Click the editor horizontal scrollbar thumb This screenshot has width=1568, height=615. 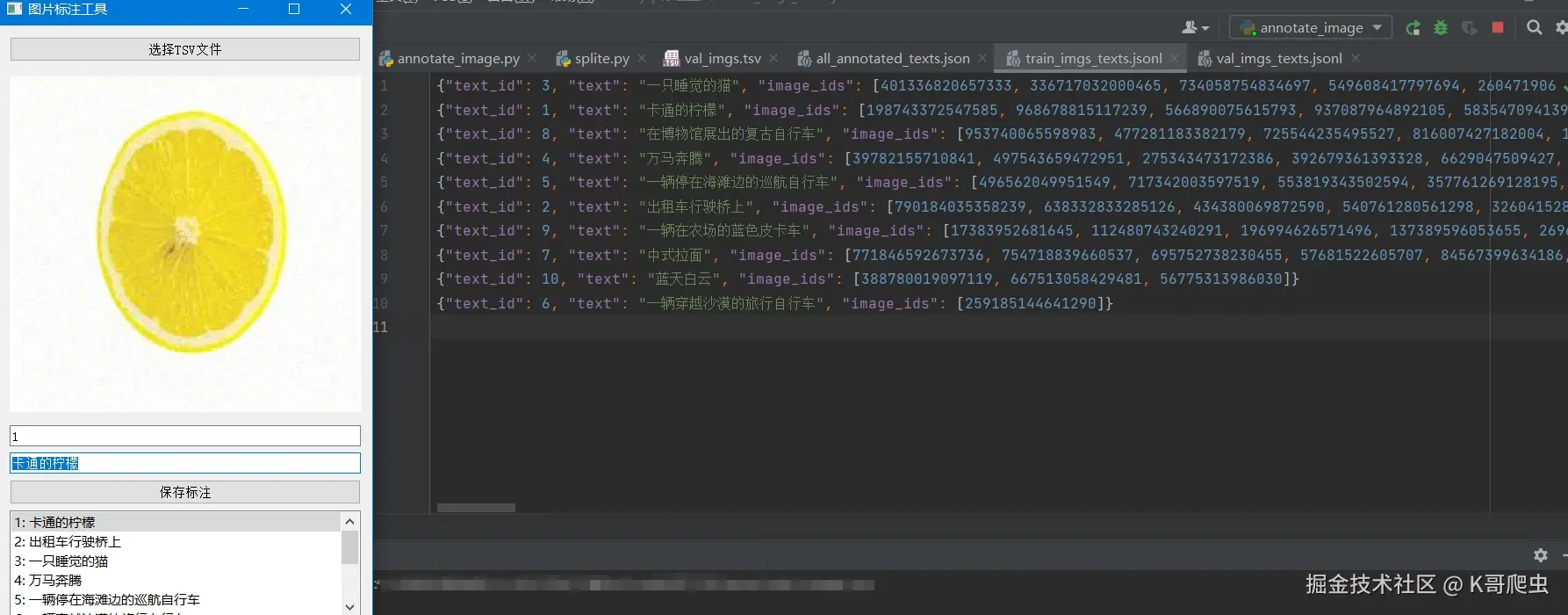(476, 508)
